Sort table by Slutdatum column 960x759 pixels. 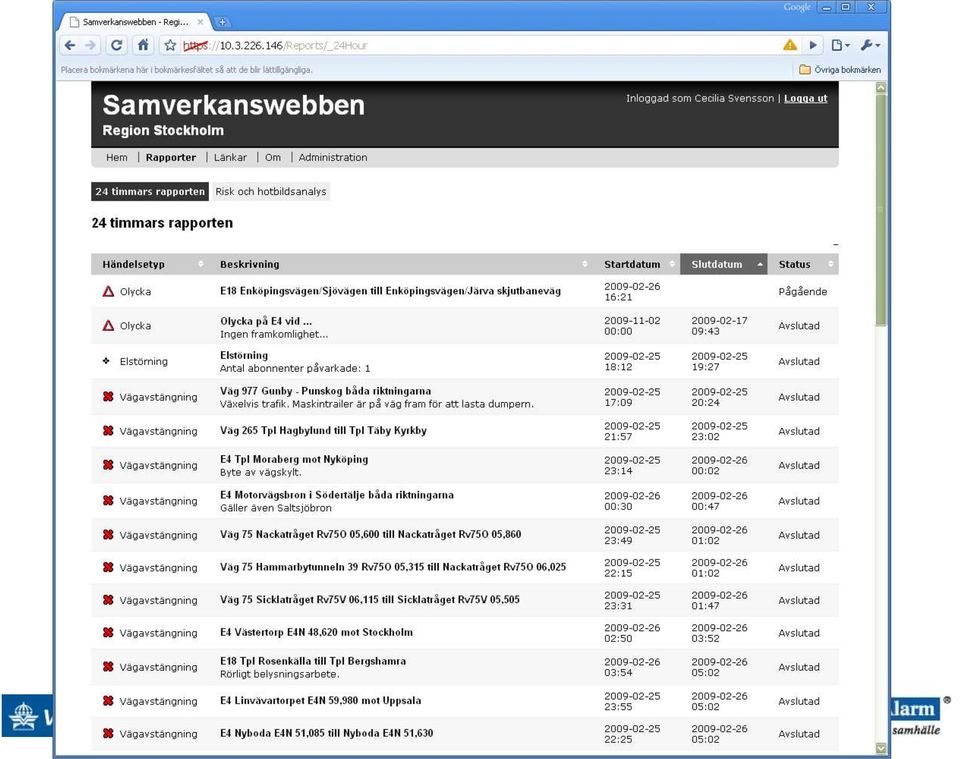(724, 264)
